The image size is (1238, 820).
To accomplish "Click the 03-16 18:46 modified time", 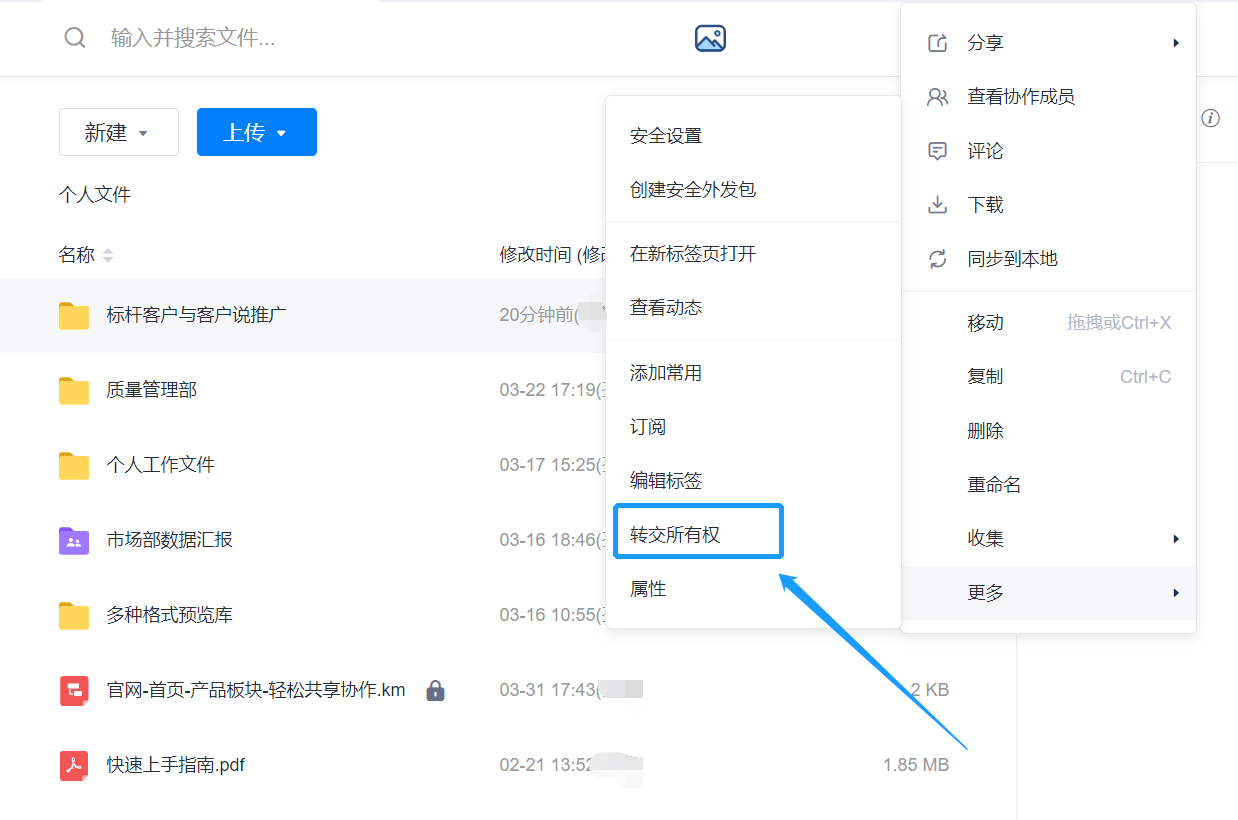I will pyautogui.click(x=550, y=540).
